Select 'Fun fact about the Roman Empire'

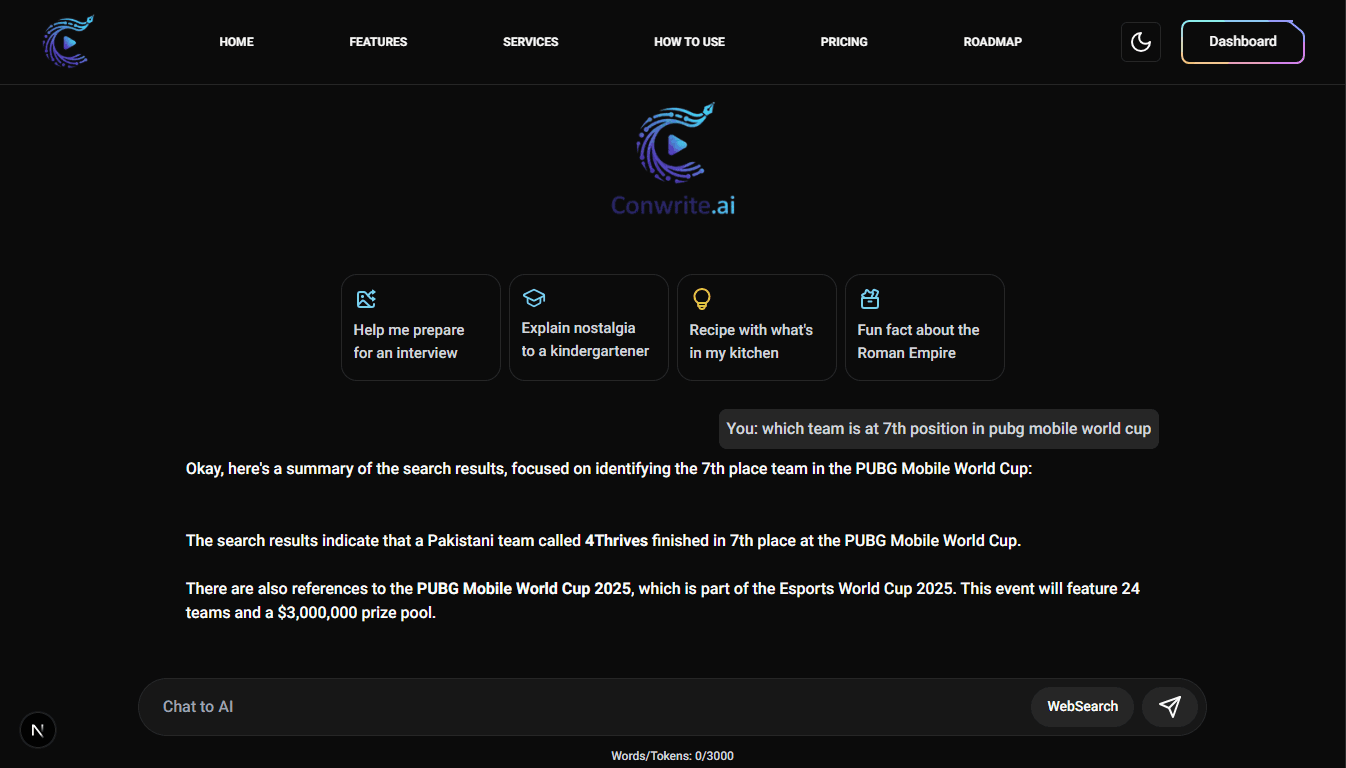pos(924,327)
